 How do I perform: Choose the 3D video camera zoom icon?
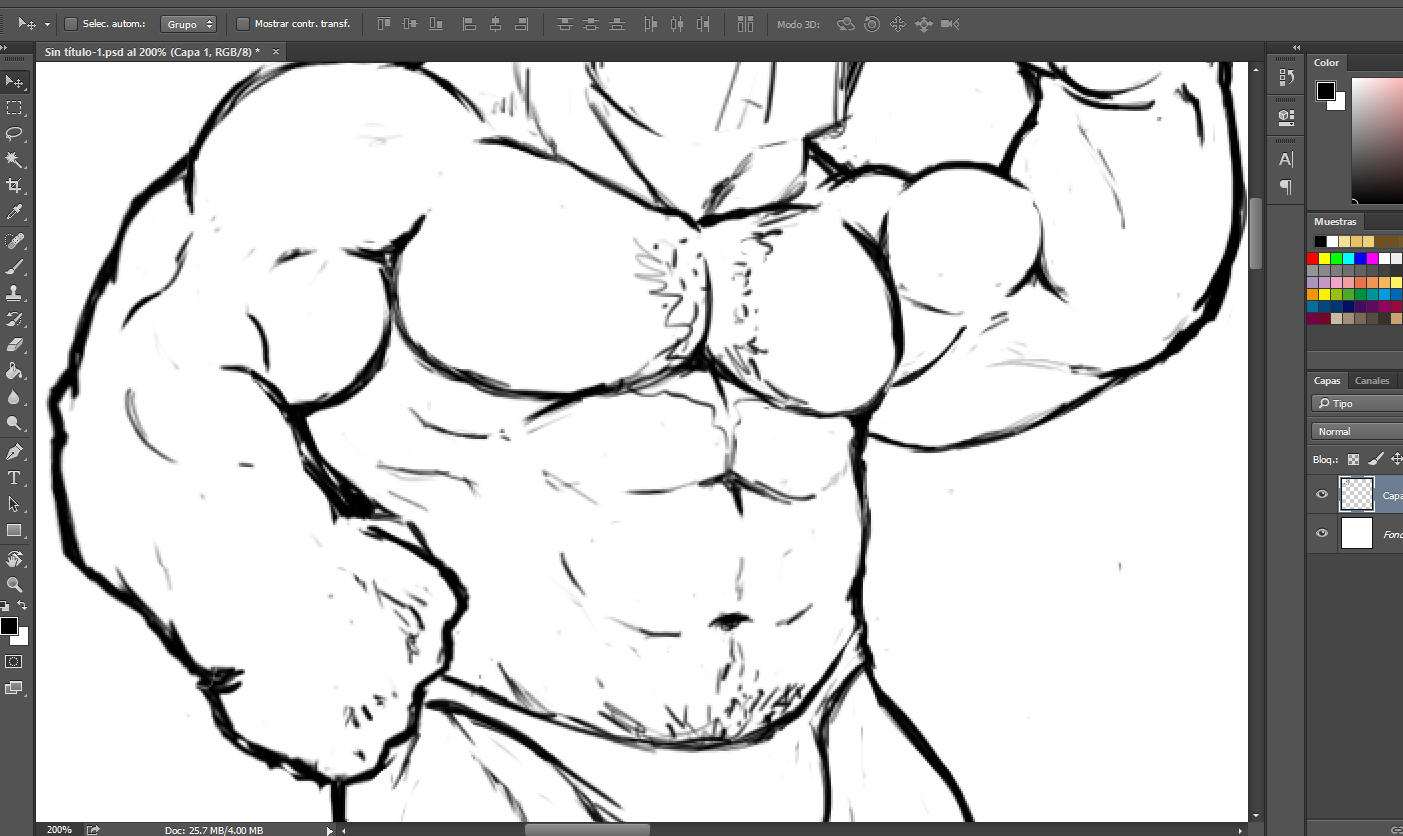click(950, 24)
